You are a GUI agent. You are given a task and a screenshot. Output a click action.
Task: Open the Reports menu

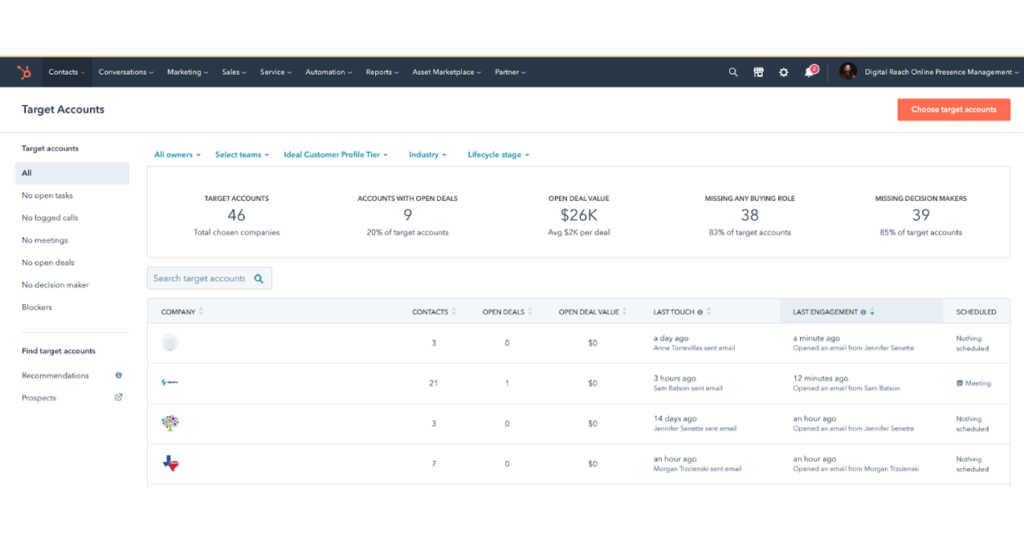click(x=382, y=72)
